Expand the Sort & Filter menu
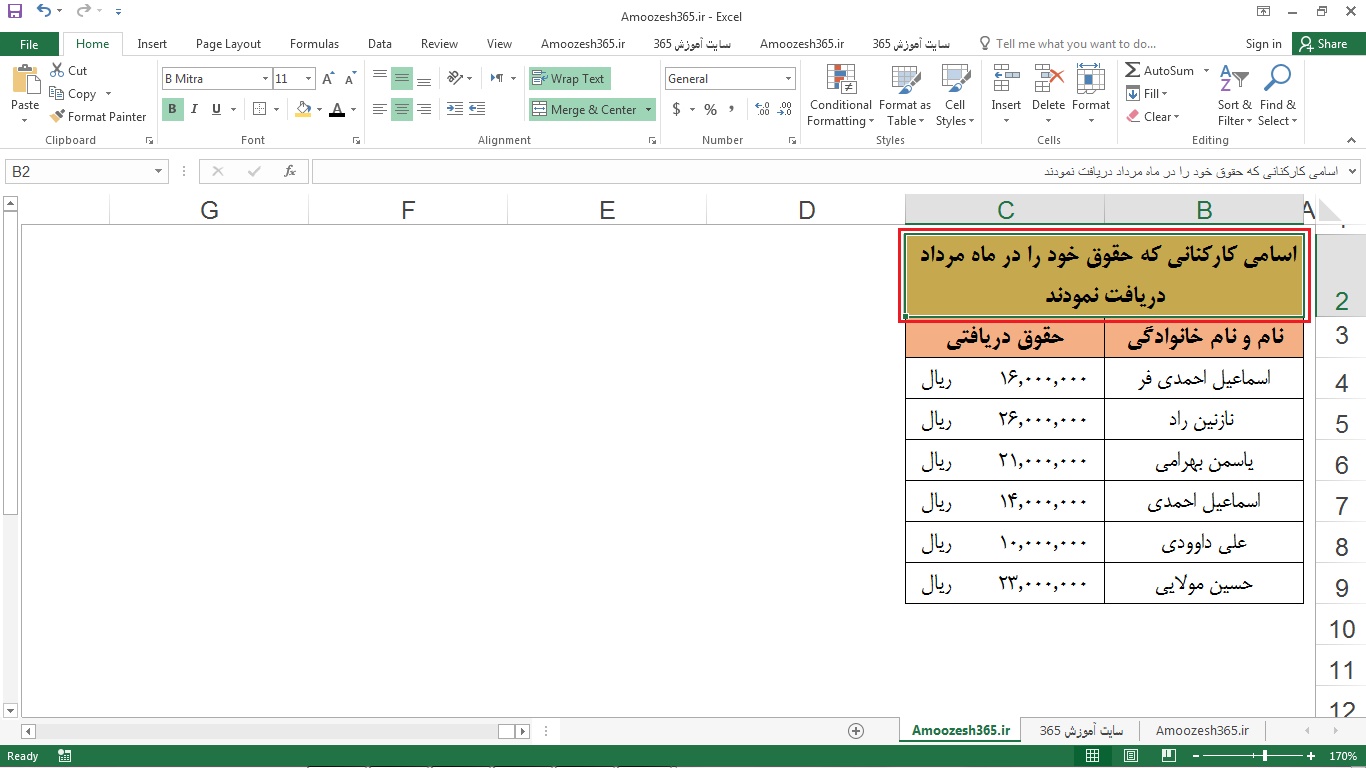 point(1234,95)
